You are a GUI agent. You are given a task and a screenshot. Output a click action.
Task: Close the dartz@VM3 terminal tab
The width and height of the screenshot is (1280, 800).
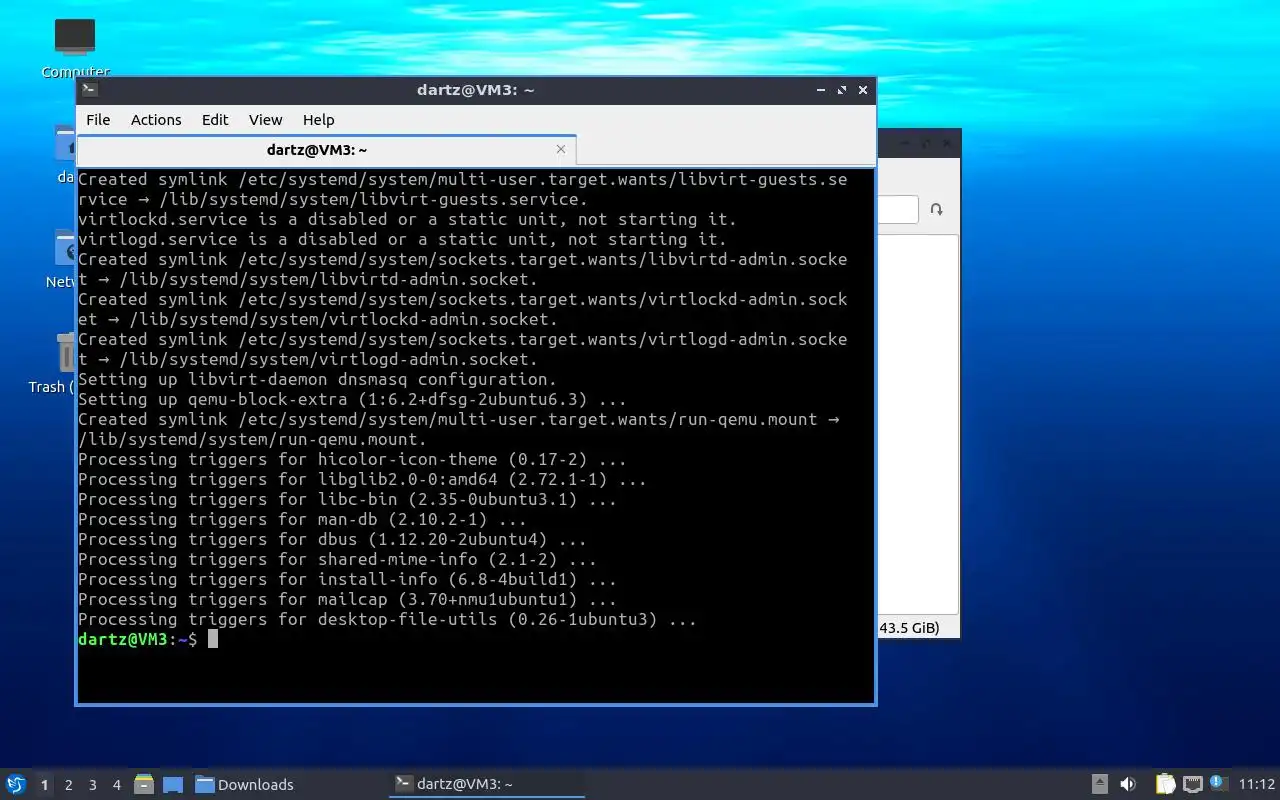(x=560, y=149)
